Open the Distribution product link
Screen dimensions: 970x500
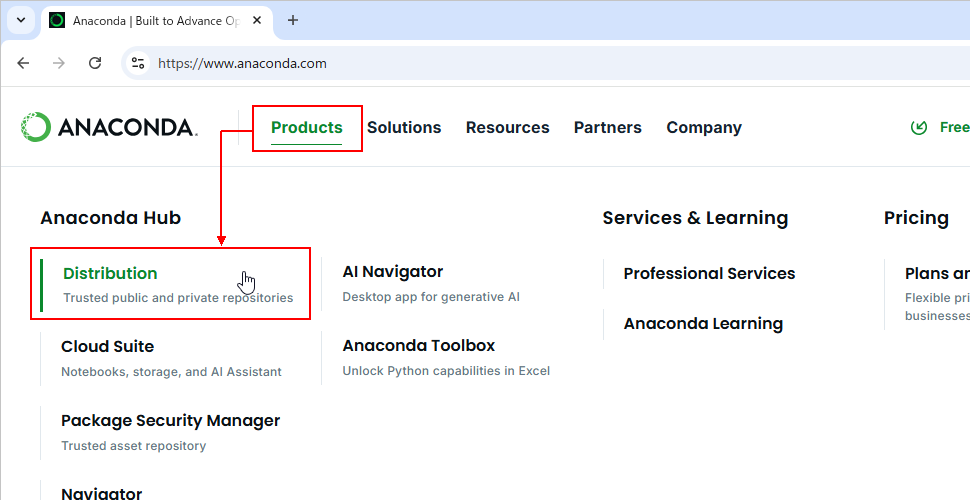[x=110, y=274]
